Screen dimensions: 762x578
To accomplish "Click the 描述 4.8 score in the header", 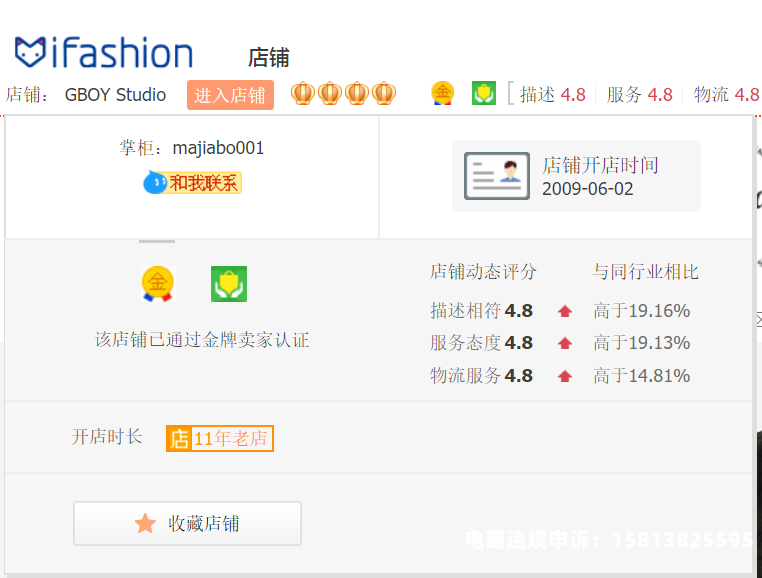I will 553,95.
